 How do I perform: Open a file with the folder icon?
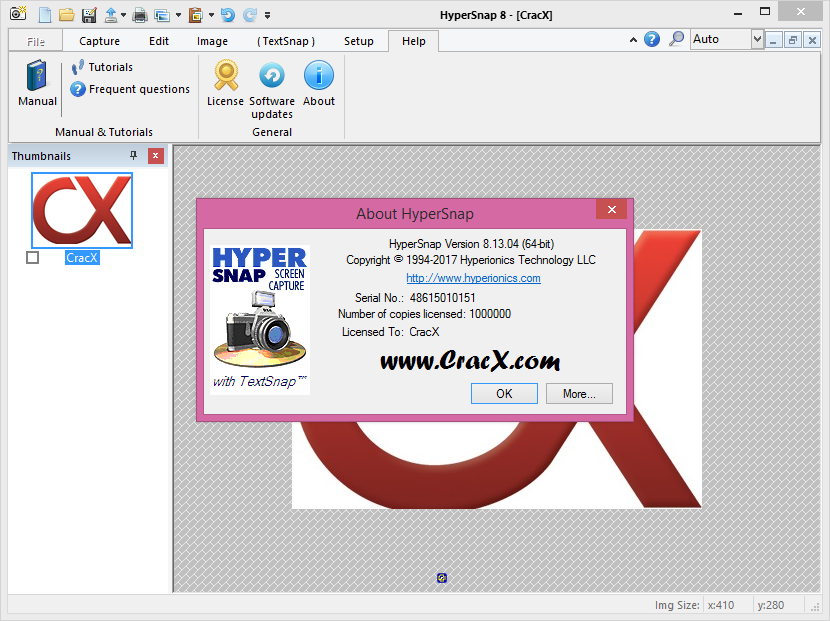pyautogui.click(x=67, y=15)
